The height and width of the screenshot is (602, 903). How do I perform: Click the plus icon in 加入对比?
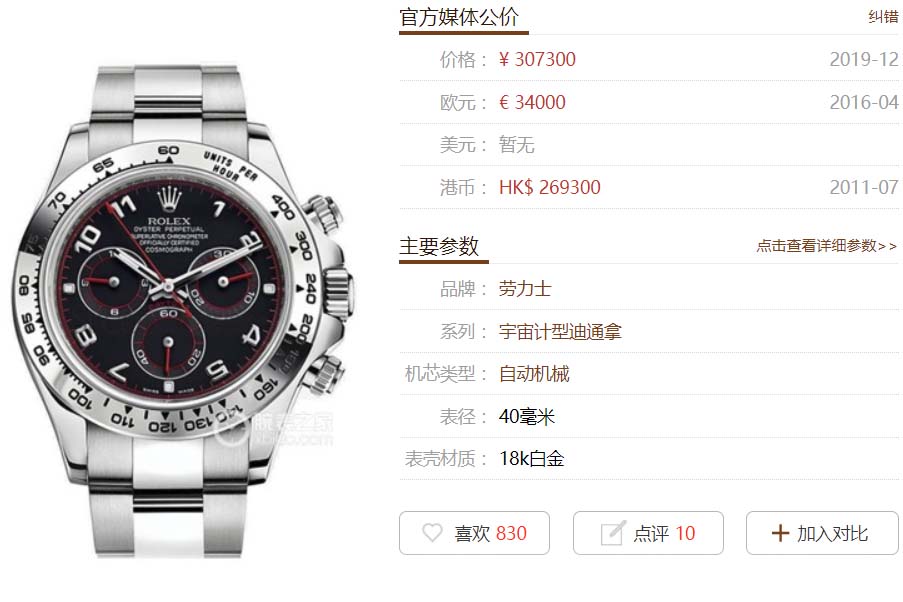click(780, 533)
